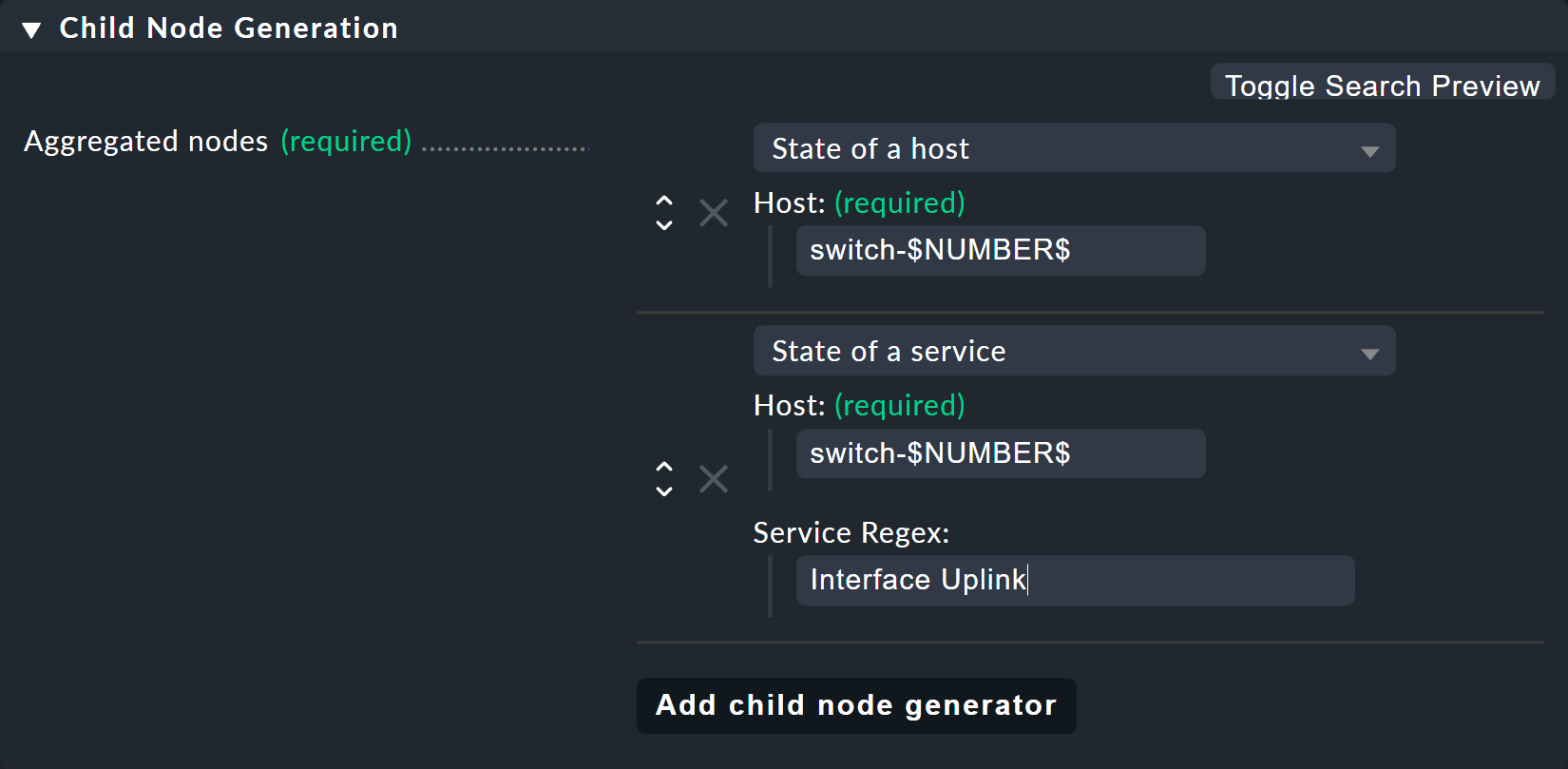Open the 'State of a service' dropdown
The image size is (1568, 769).
tap(1074, 352)
